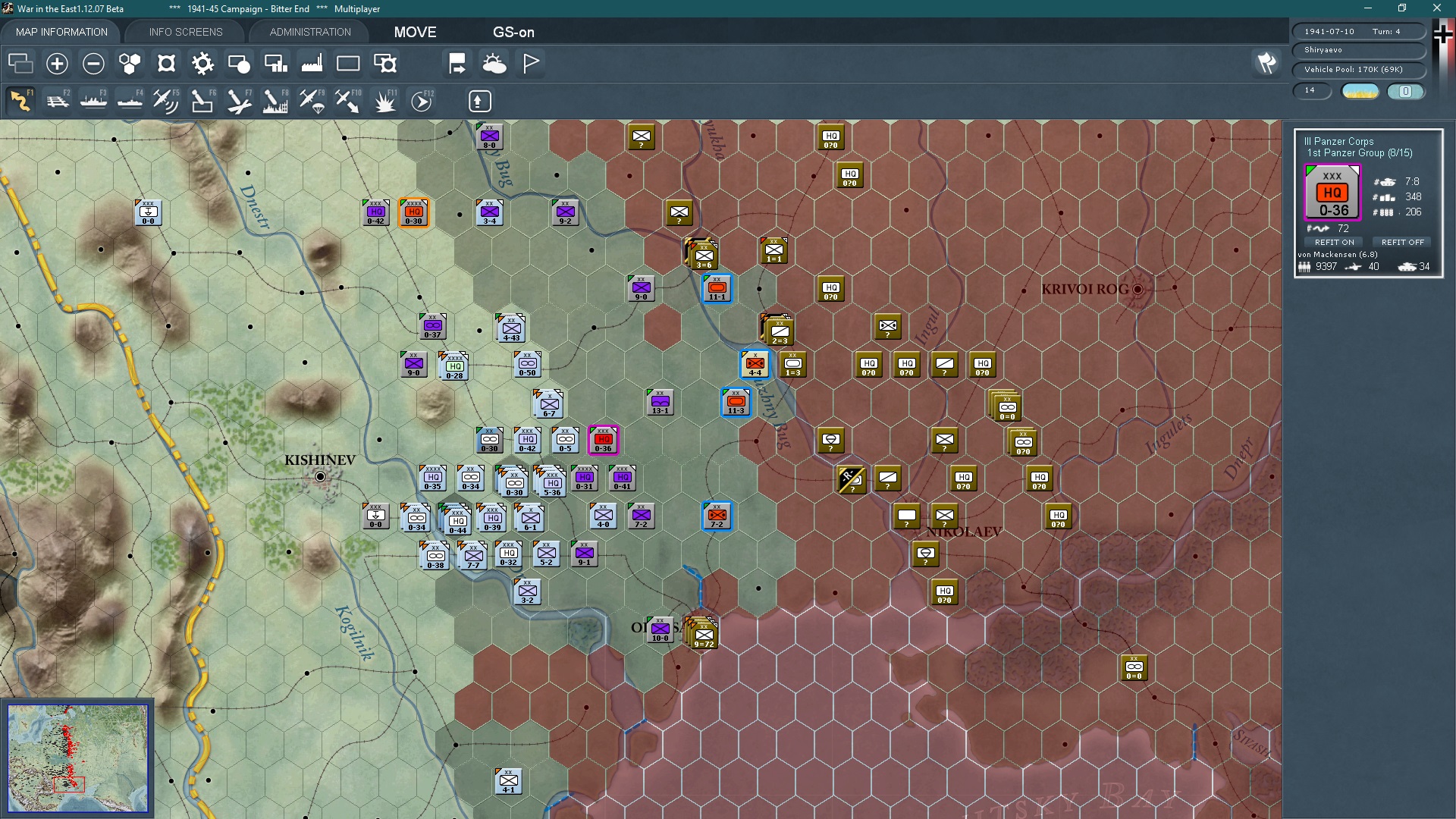Viewport: 1456px width, 819px height.
Task: Select the Bomb City F8 mode icon
Action: tap(275, 101)
